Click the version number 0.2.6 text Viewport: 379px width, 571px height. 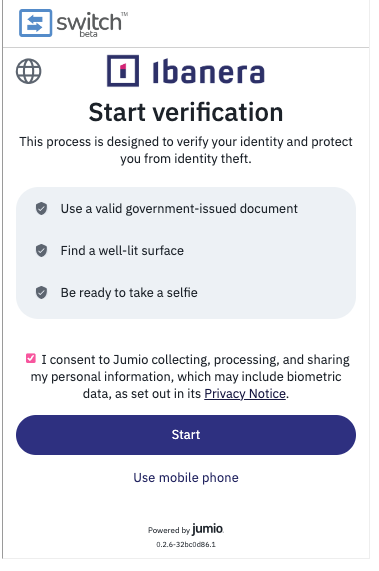pos(186,544)
